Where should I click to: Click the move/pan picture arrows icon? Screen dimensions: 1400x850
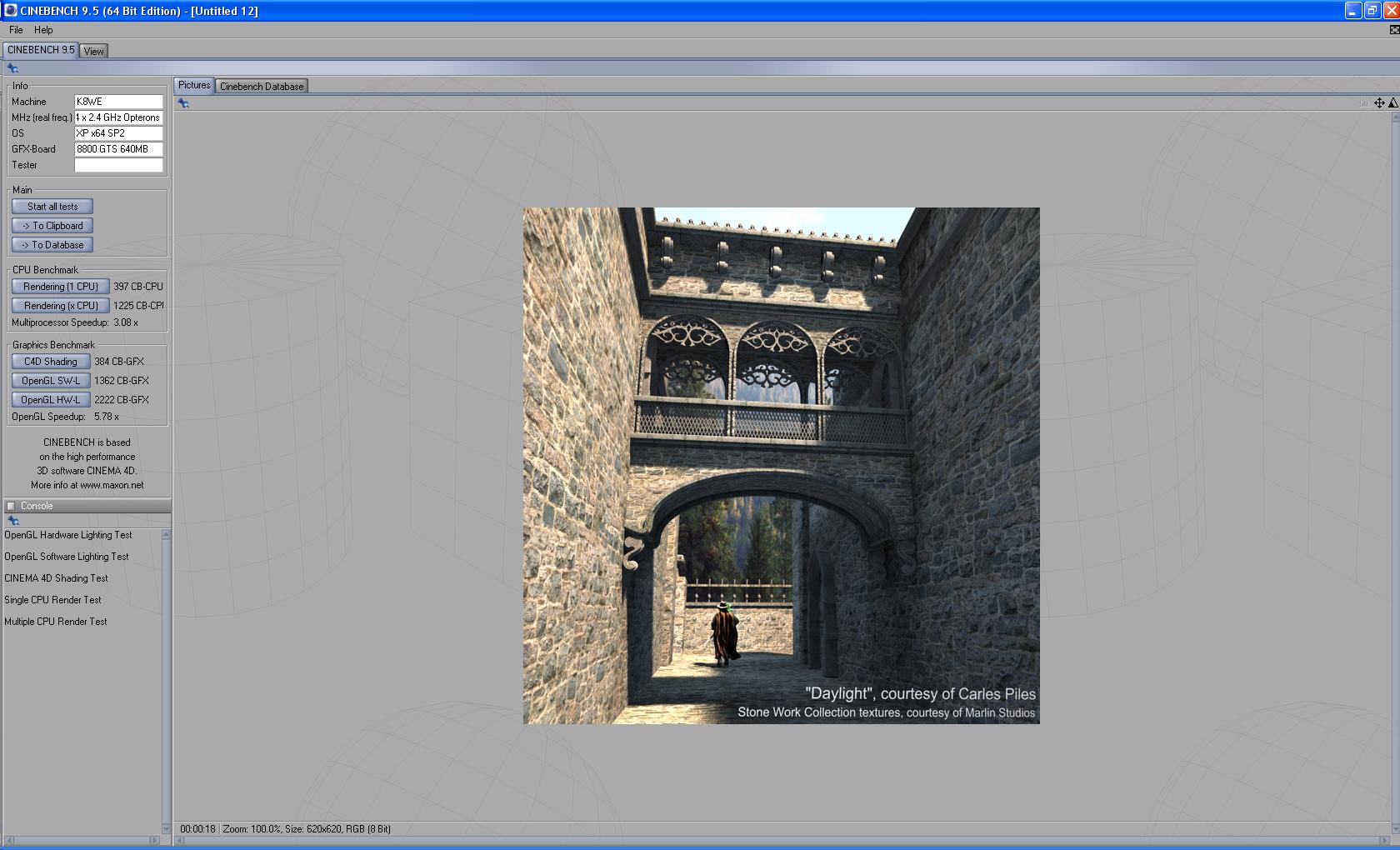point(1379,103)
